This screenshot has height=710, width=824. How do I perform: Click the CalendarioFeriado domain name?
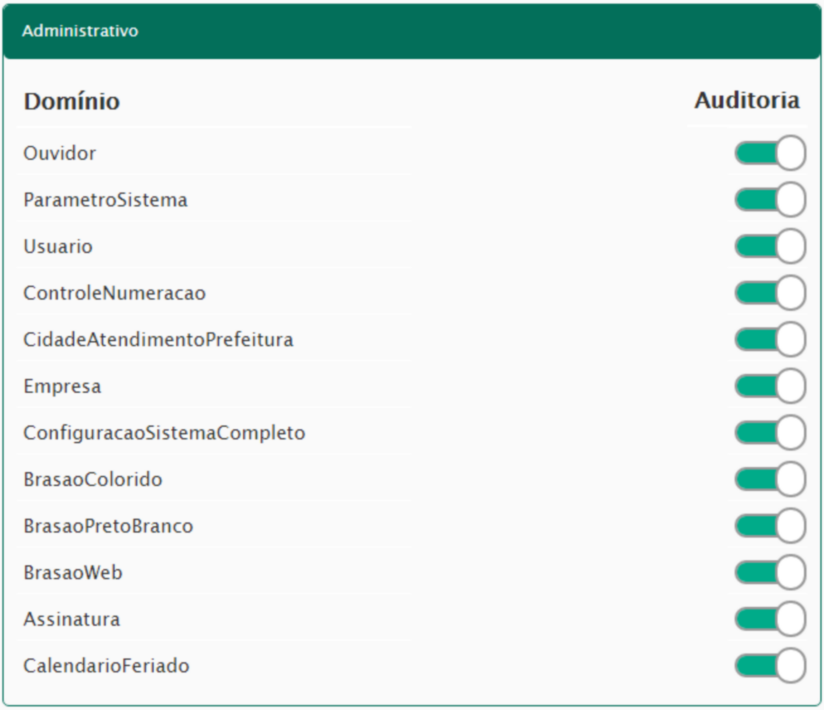point(106,665)
